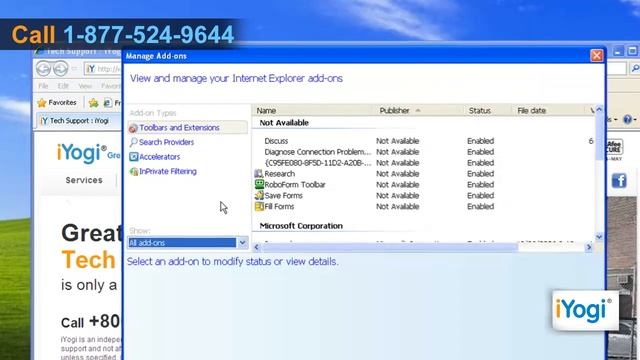Open View menu in Internet Explorer
The height and width of the screenshot is (360, 640).
pyautogui.click(x=85, y=86)
